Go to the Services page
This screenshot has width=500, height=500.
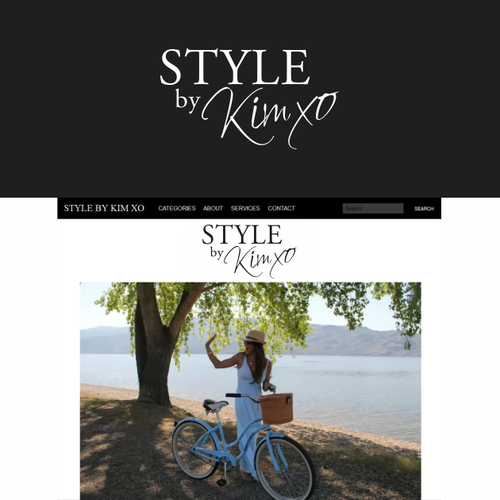coord(245,208)
